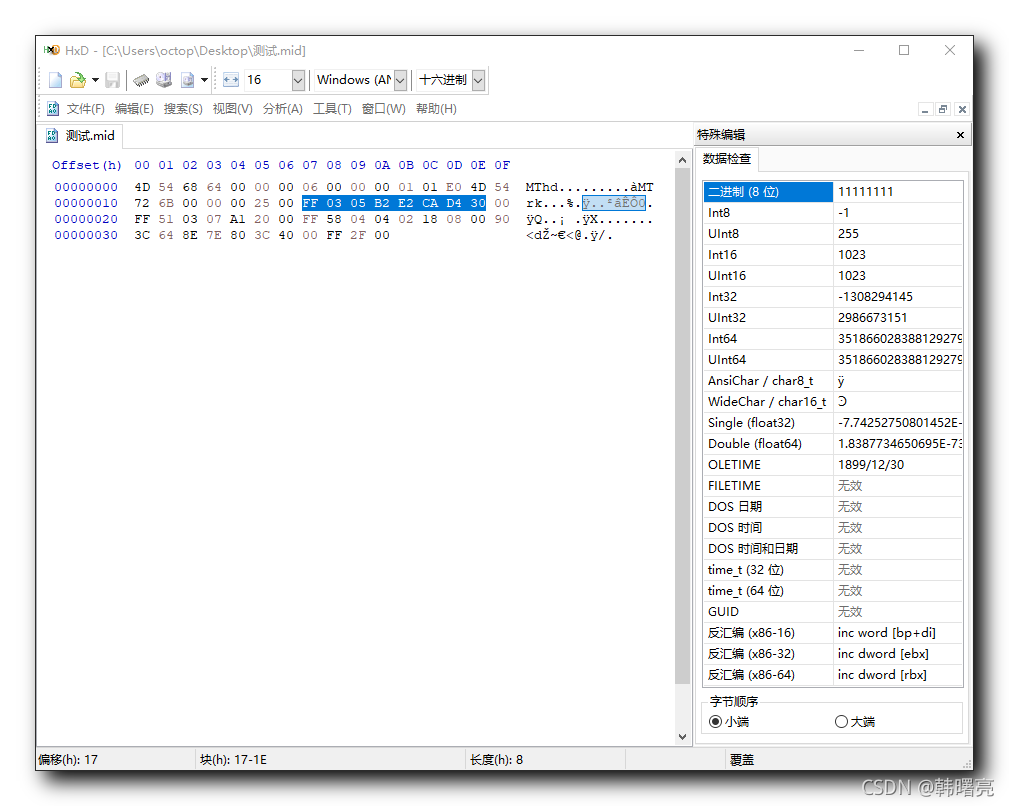Viewport: 1009px width, 806px height.
Task: Minimize the inner document window
Action: [925, 109]
